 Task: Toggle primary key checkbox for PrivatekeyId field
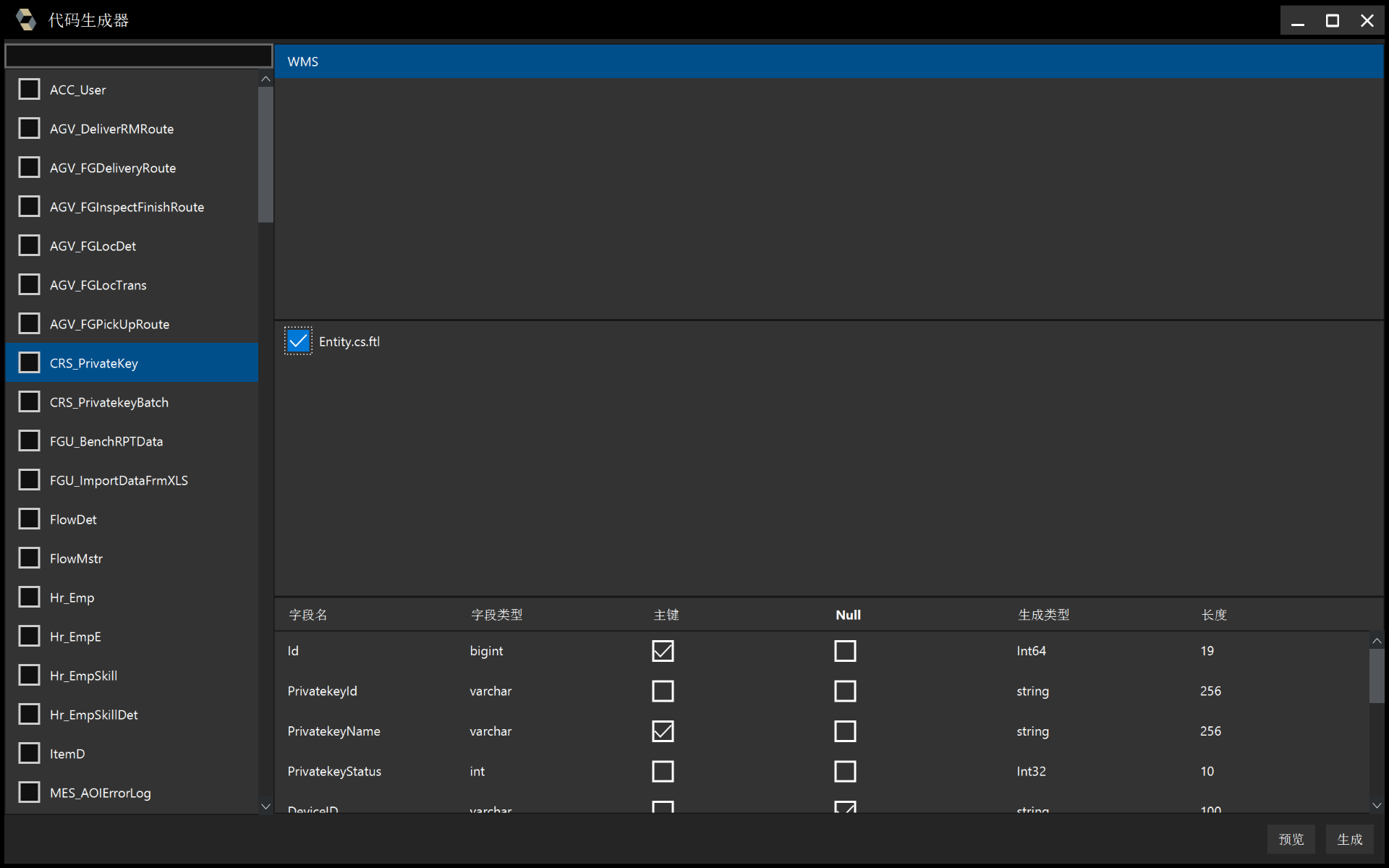(x=663, y=691)
